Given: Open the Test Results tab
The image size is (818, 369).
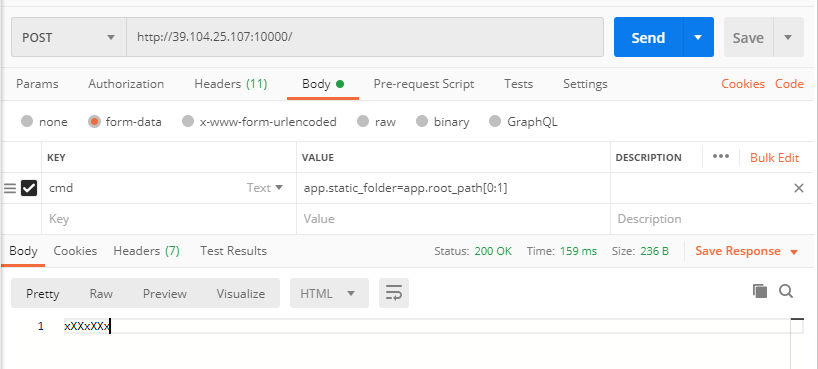Looking at the screenshot, I should (233, 251).
